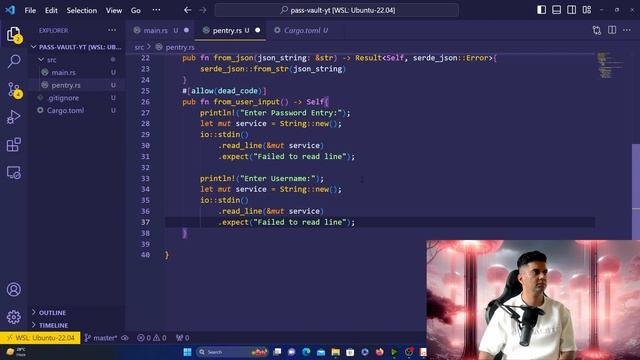Open the Edit menu

(x=51, y=10)
